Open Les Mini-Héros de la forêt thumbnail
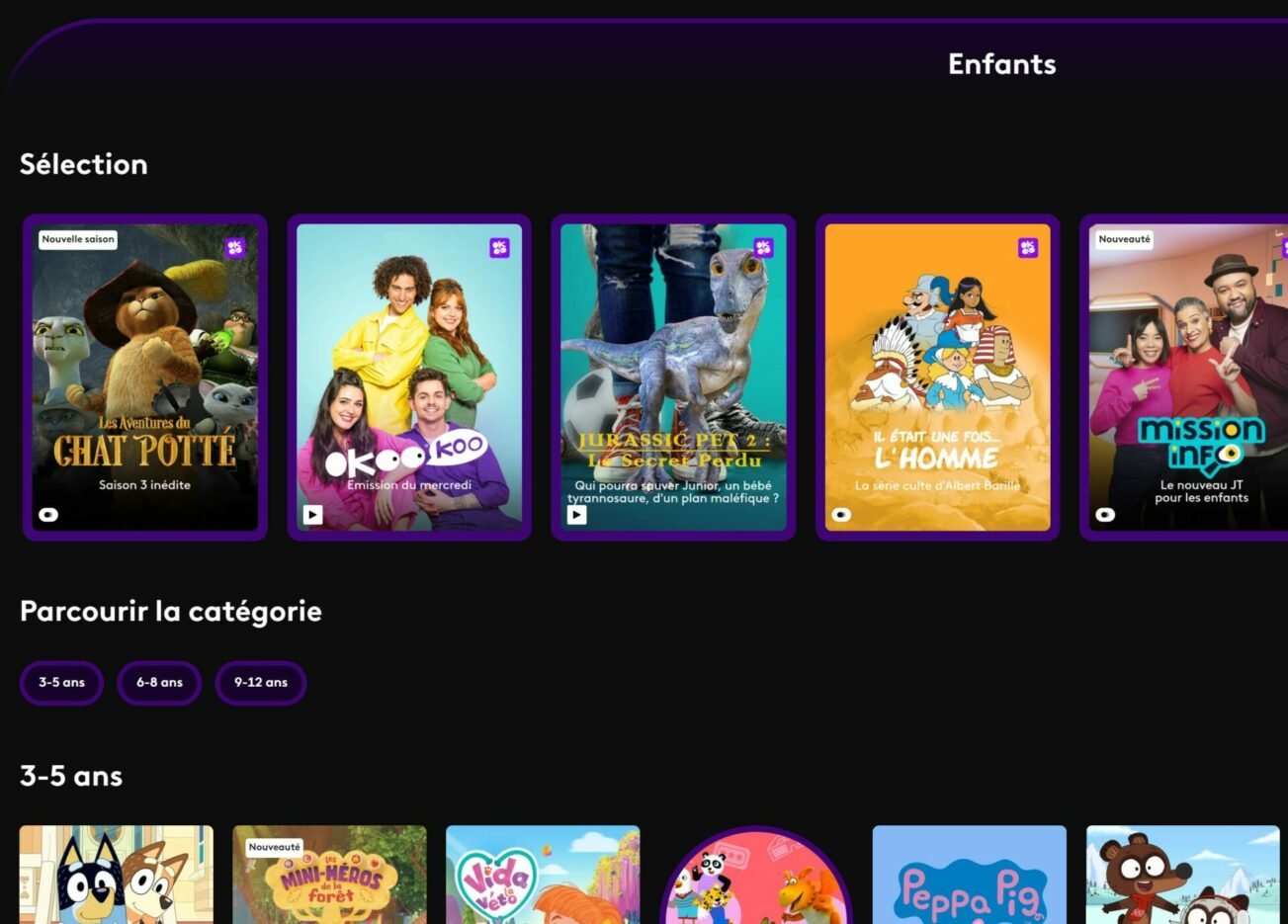The image size is (1288, 924). (x=330, y=875)
